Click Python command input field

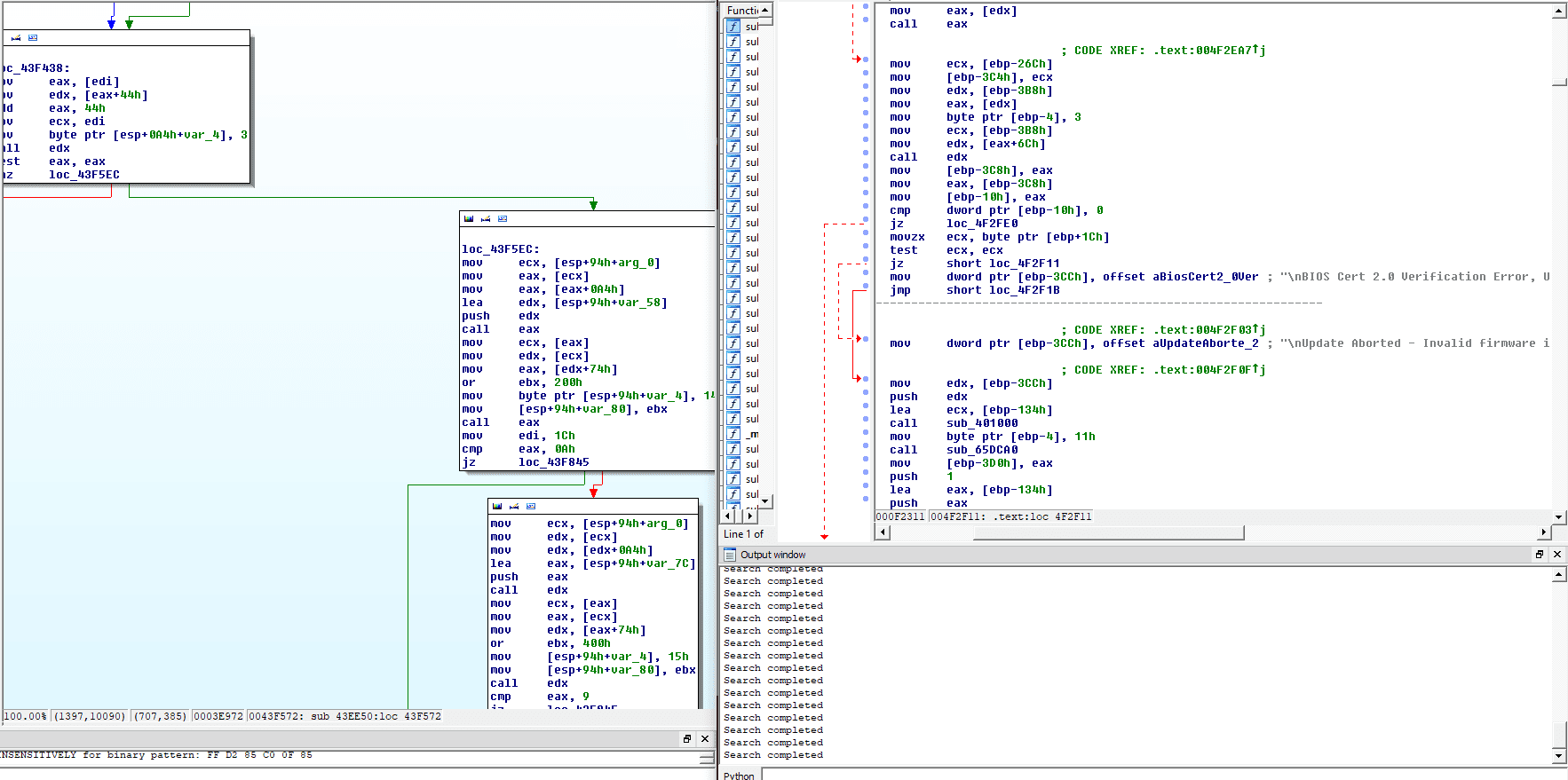pos(1164,775)
